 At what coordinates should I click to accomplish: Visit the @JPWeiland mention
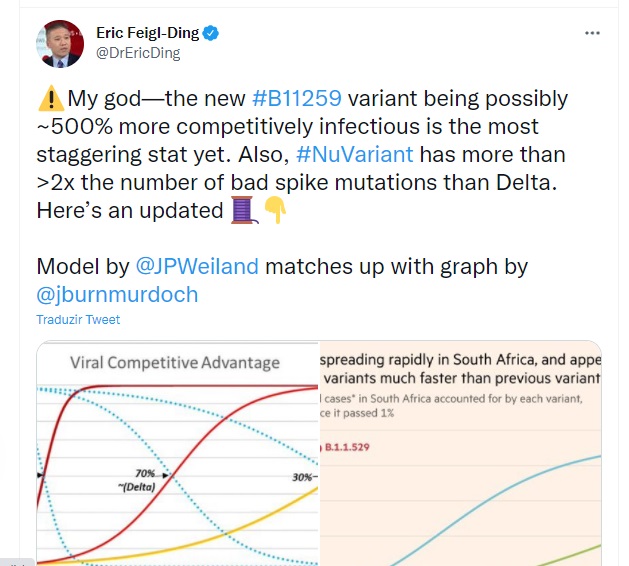click(x=195, y=267)
